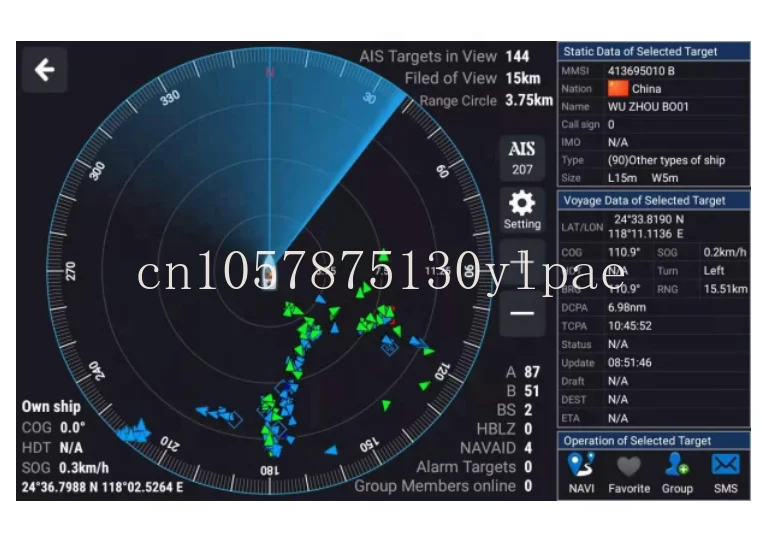The width and height of the screenshot is (762, 545).
Task: Select Operation of Selected Target header
Action: point(654,440)
